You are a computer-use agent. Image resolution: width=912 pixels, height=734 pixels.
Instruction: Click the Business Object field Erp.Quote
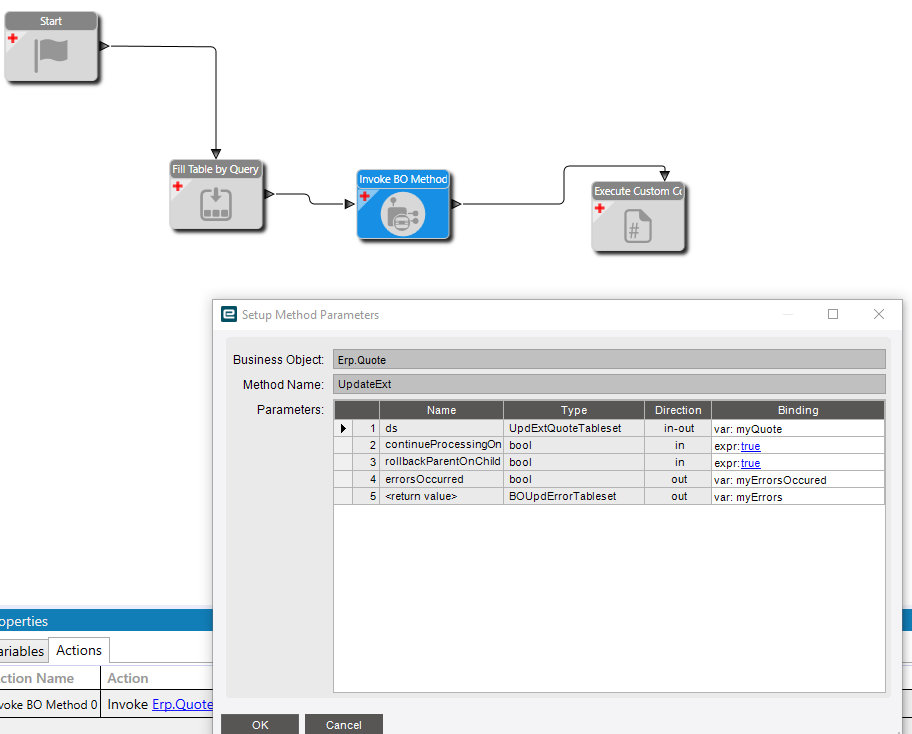[x=609, y=359]
